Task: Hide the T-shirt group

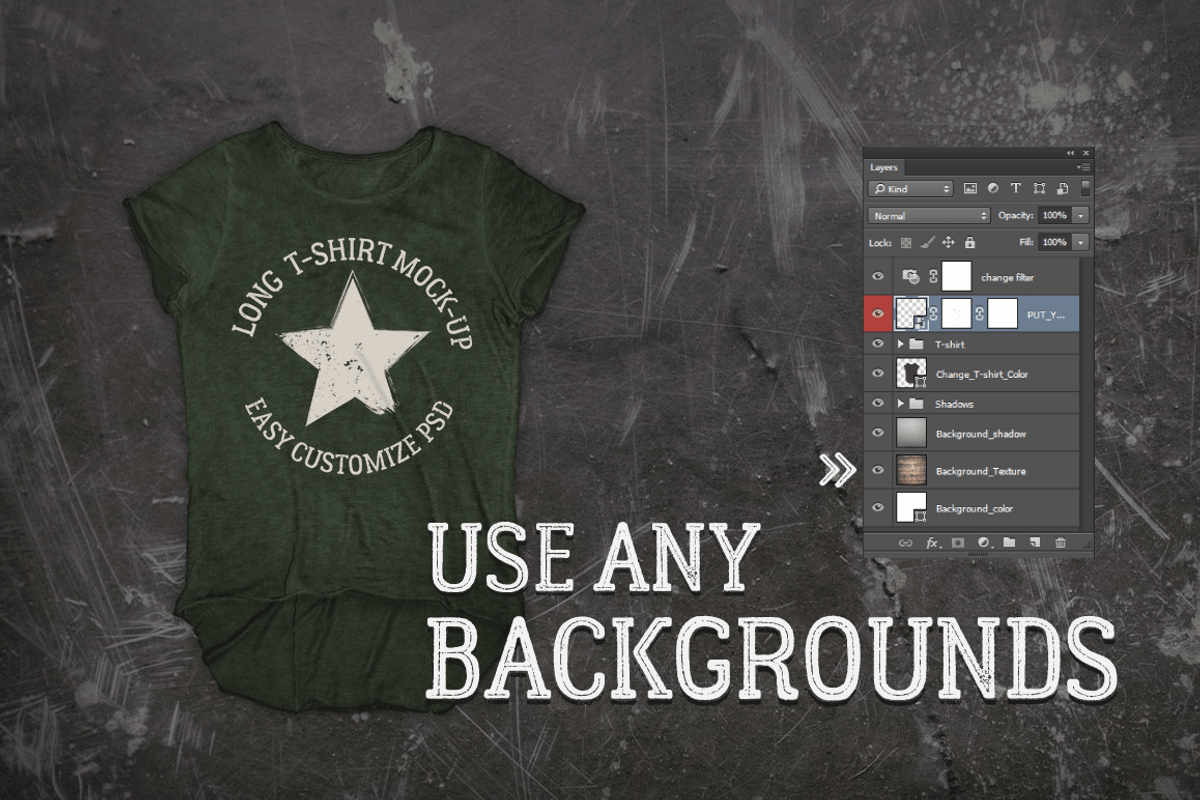Action: (878, 343)
